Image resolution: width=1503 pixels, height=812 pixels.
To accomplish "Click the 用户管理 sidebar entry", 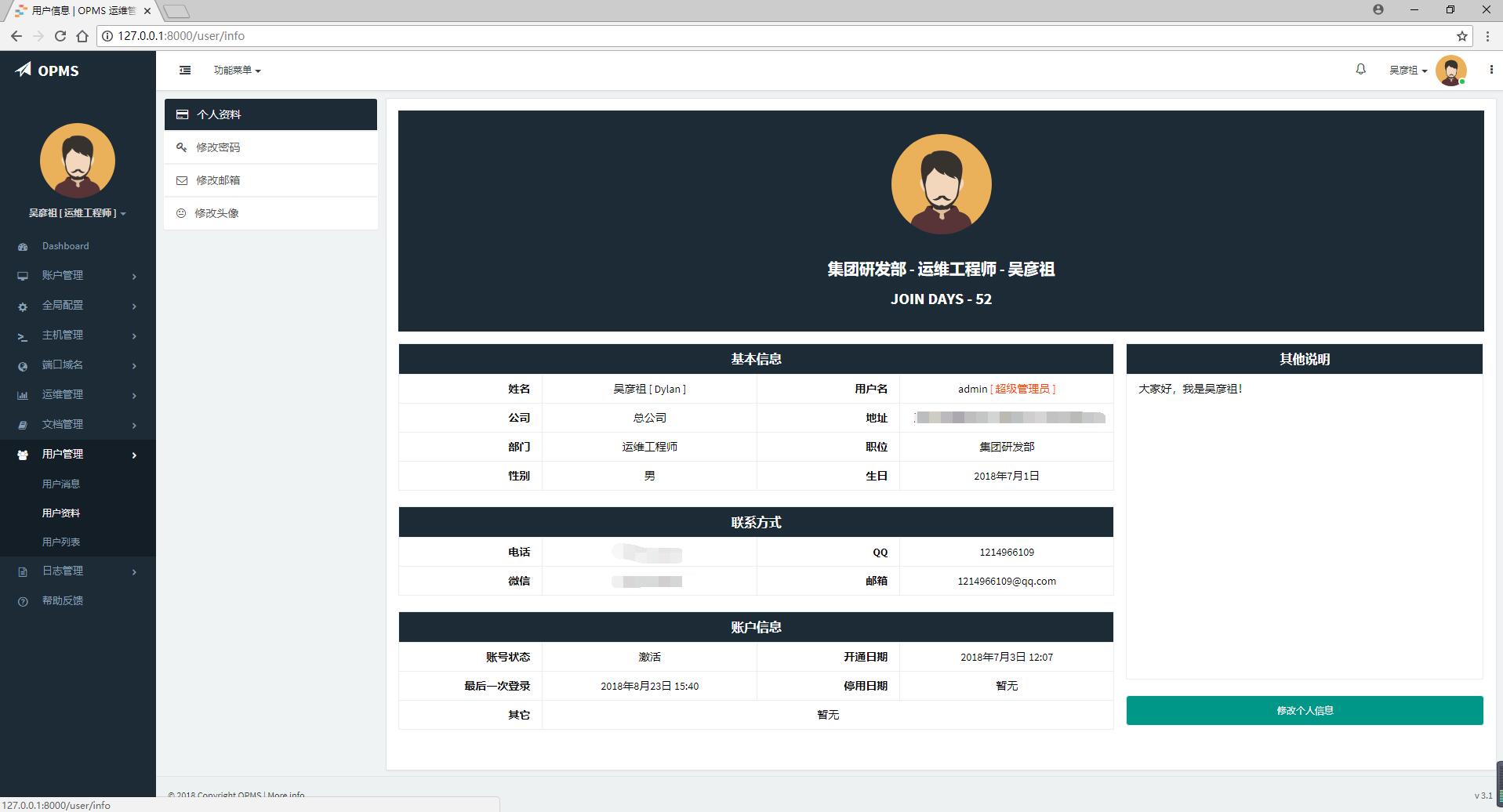I will point(64,454).
